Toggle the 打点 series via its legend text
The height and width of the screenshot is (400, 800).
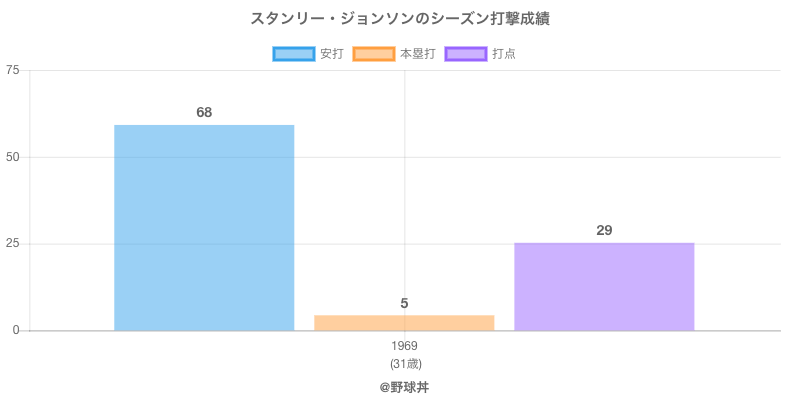[504, 54]
